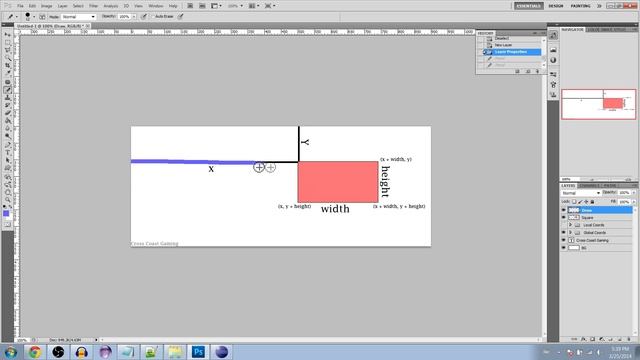Enable the Auto Erase checkbox
This screenshot has width=640, height=360.
coord(153,17)
